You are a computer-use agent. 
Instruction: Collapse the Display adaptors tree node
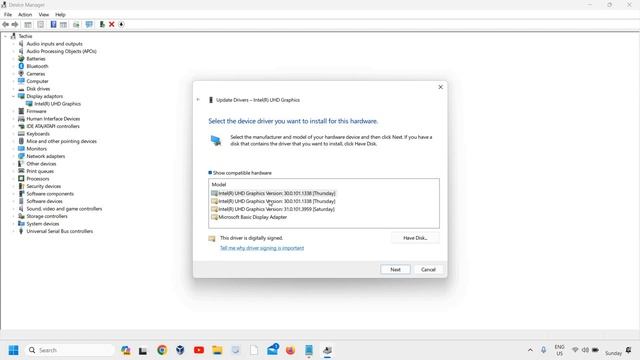coord(13,96)
